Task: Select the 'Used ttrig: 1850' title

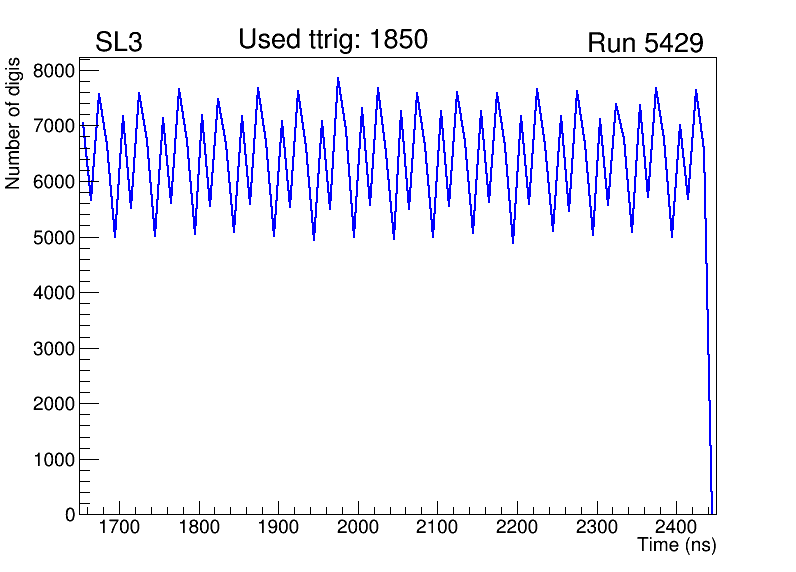Action: coord(333,40)
